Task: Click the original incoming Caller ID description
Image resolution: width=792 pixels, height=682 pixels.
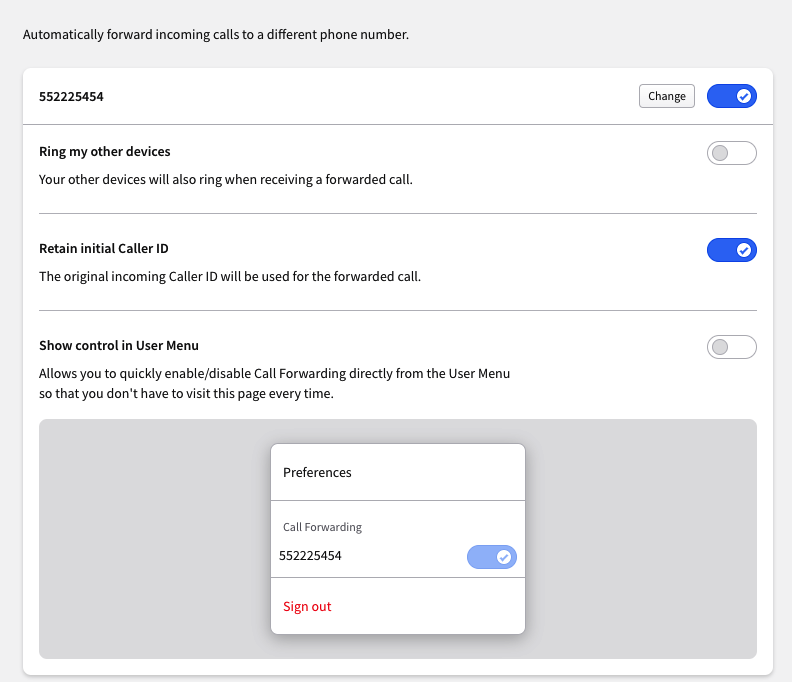Action: pyautogui.click(x=230, y=277)
